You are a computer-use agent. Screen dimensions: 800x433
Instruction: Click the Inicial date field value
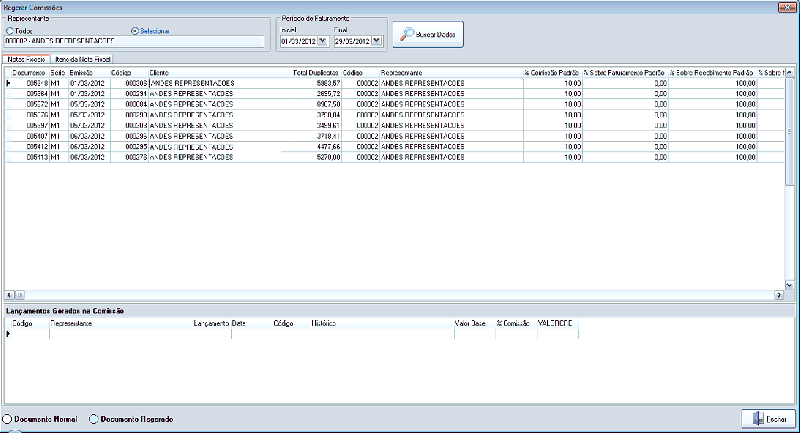pos(298,41)
